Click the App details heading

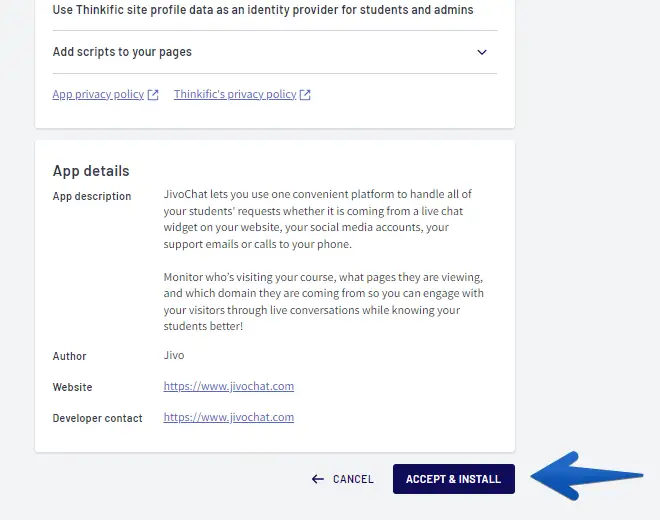pyautogui.click(x=91, y=171)
